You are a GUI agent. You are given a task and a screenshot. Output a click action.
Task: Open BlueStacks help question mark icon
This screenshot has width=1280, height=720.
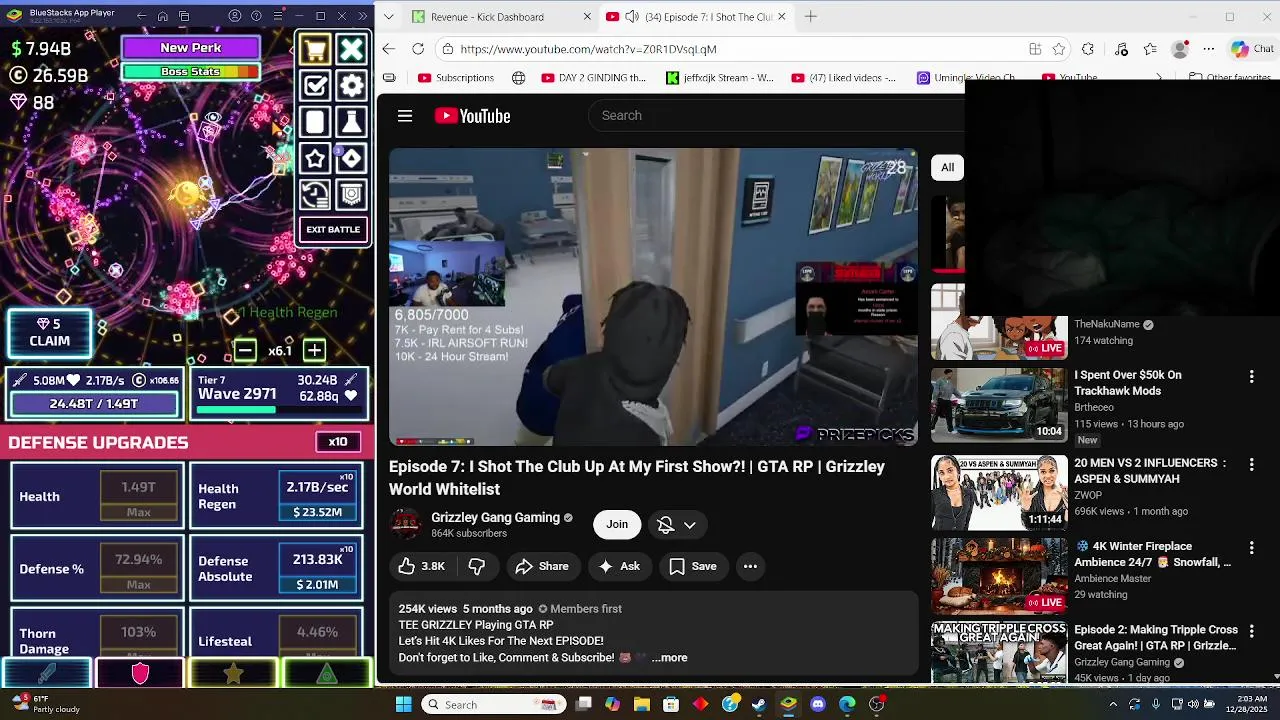click(256, 16)
